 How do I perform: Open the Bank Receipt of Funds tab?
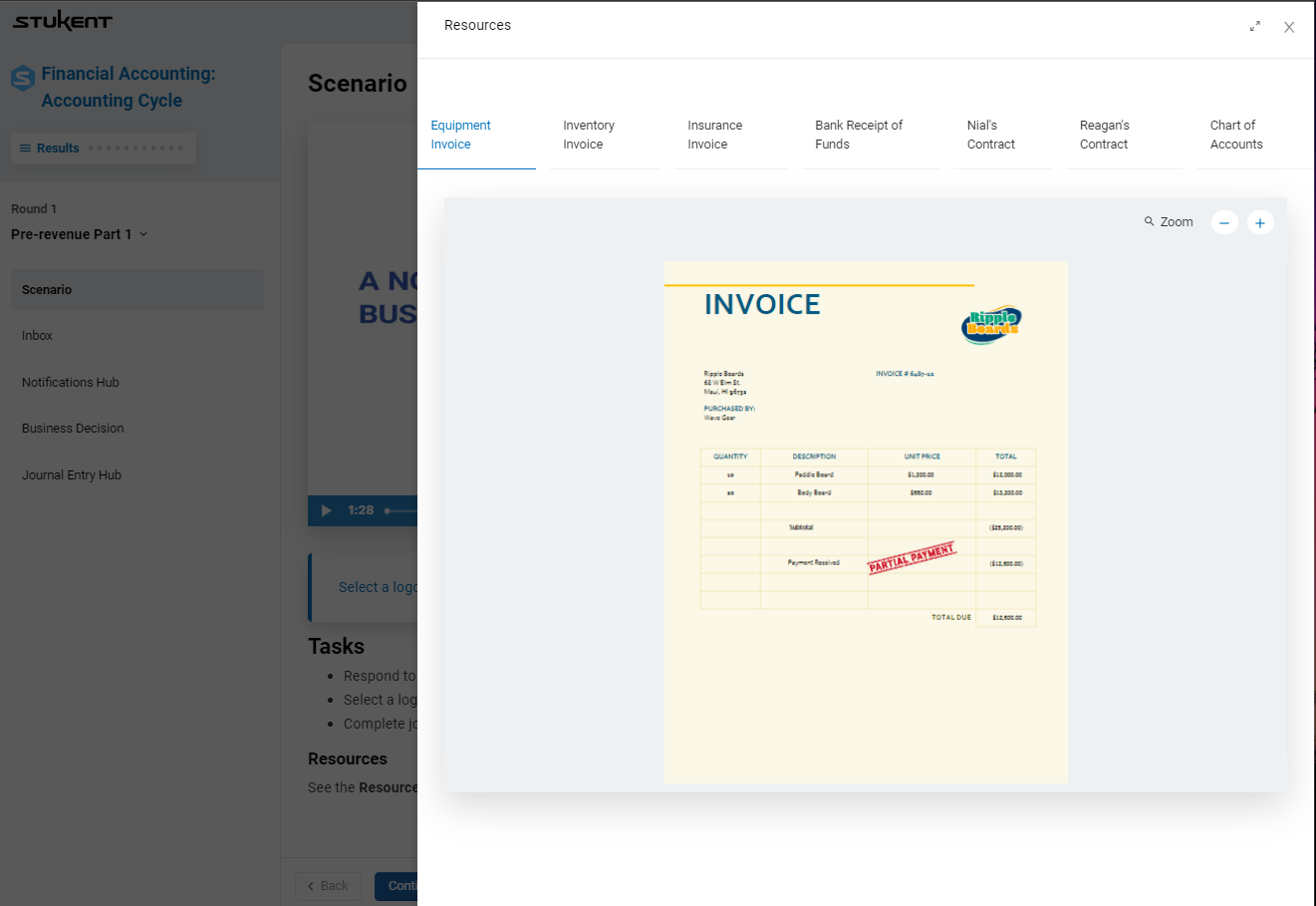point(871,135)
